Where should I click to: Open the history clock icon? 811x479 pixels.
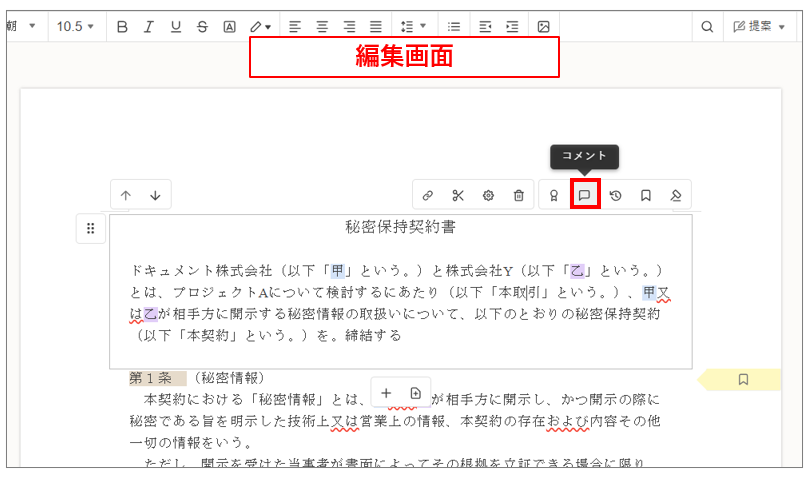tap(615, 196)
